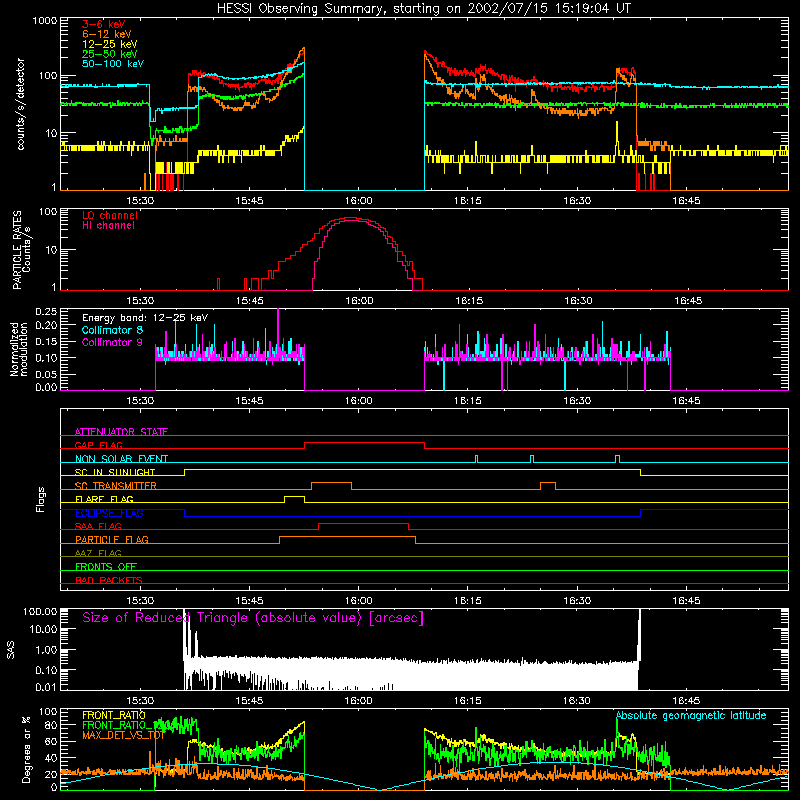
Task: Click the NON_SOLAR_EVENT pulse near 16:16
Action: (477, 459)
